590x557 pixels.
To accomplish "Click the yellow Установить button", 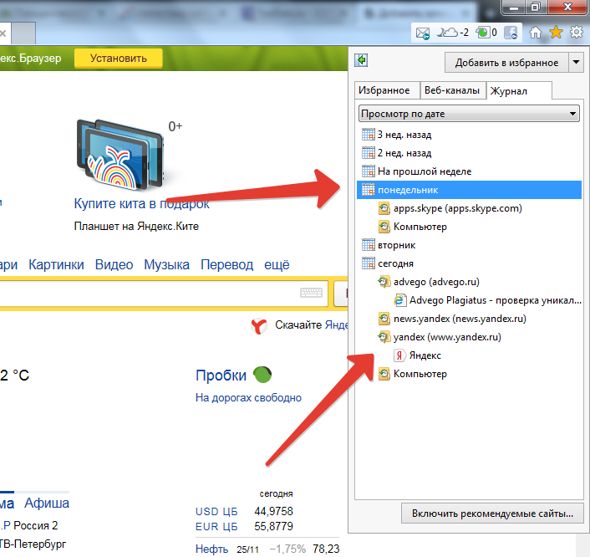I will pos(119,58).
